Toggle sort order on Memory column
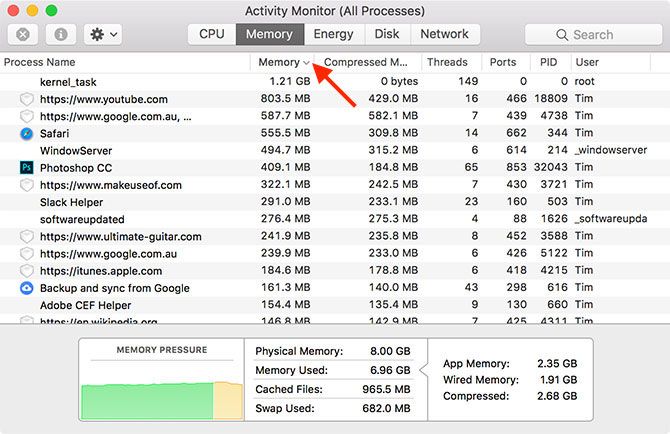The image size is (670, 434). coord(283,62)
